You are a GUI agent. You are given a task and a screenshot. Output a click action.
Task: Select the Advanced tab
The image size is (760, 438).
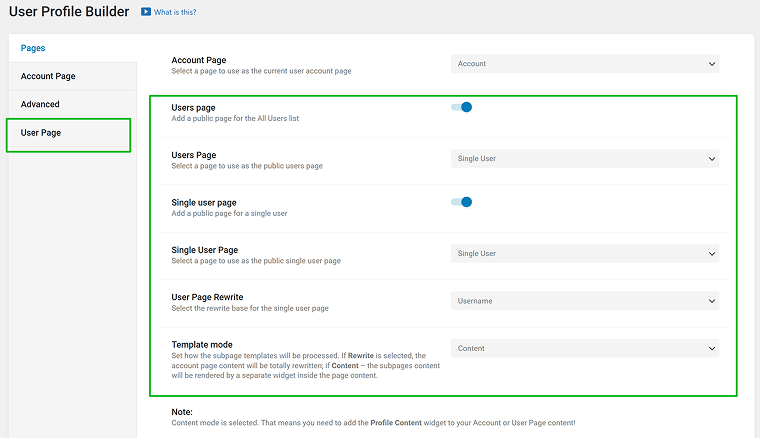[72, 104]
